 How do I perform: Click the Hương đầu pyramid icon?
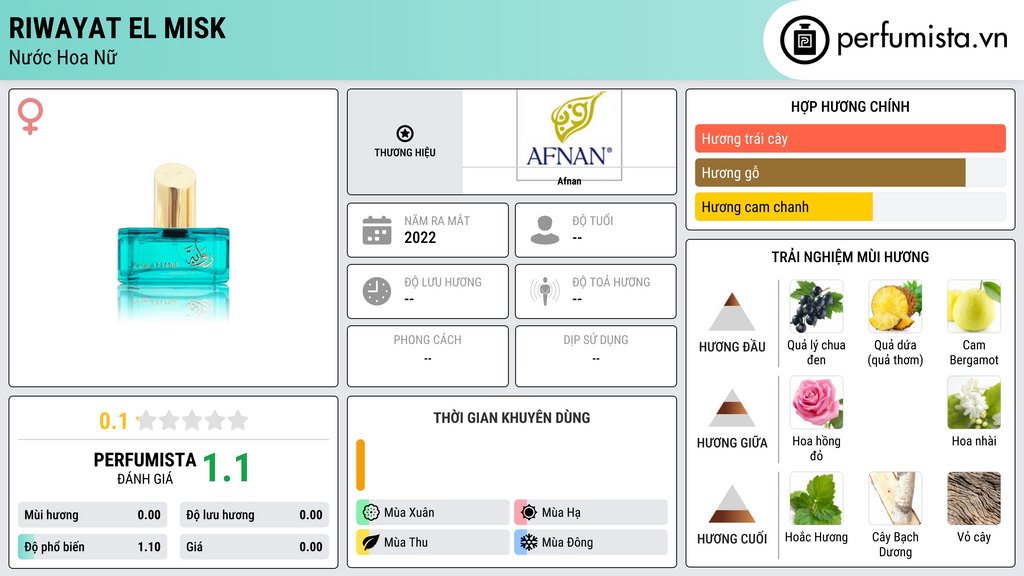coord(732,312)
